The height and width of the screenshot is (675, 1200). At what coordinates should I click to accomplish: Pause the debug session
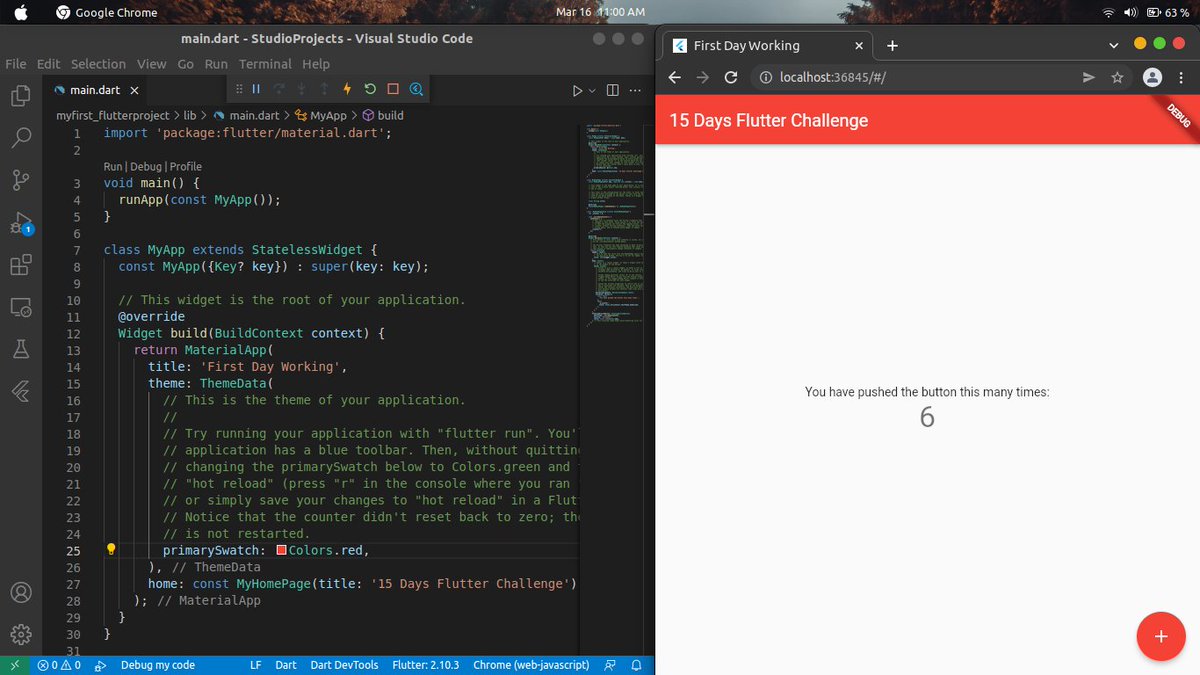tap(257, 89)
